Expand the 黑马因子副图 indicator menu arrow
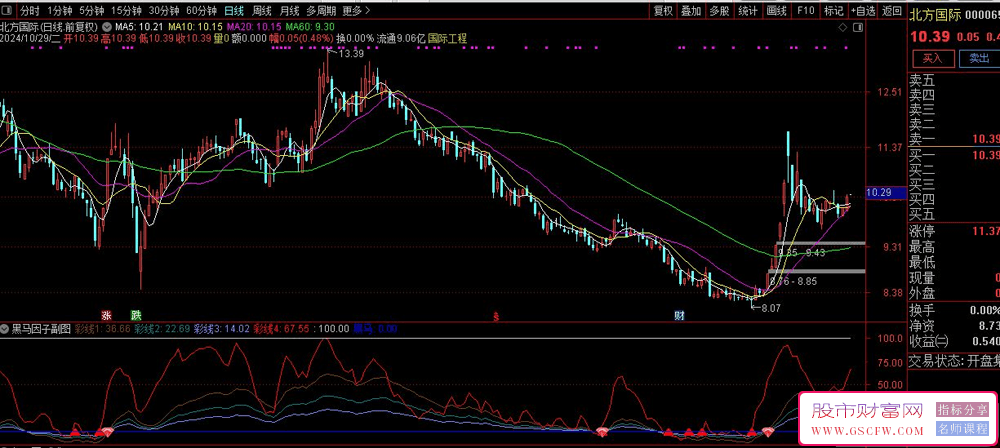This screenshot has width=1000, height=448. 6,327
